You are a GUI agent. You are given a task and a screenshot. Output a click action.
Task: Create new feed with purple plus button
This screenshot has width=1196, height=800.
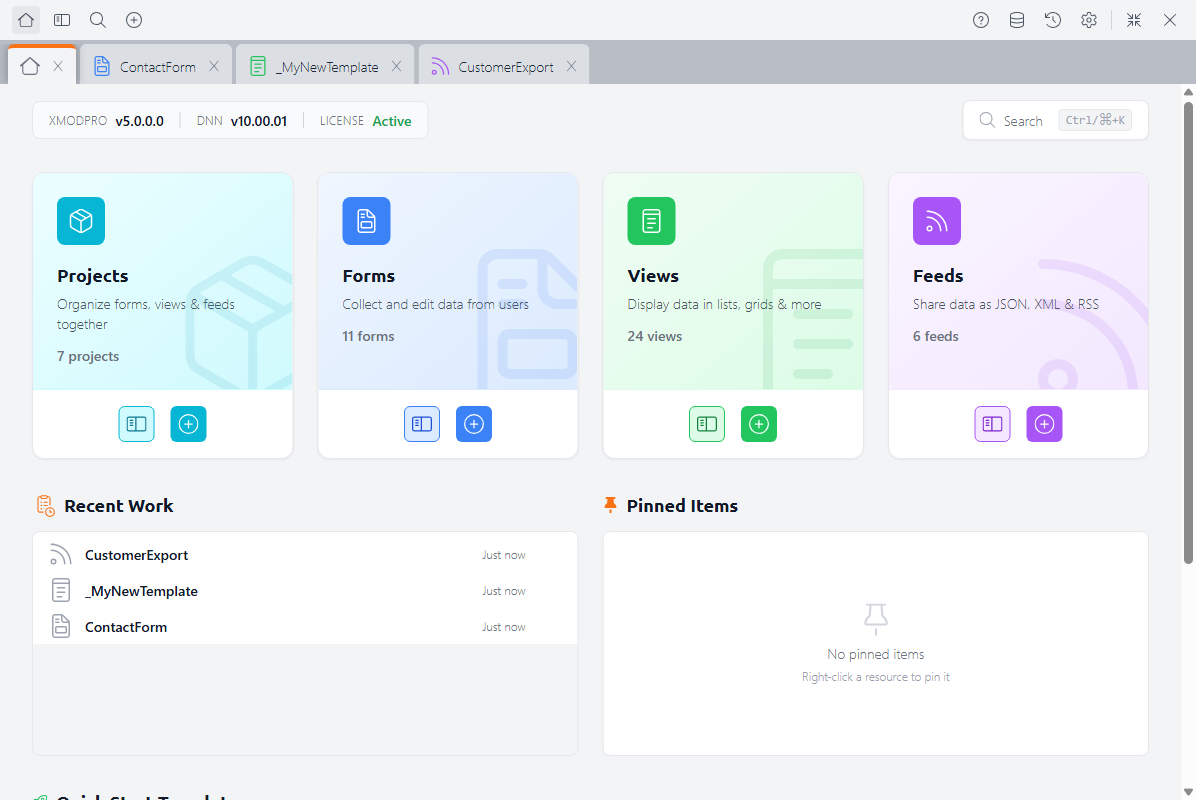point(1044,424)
